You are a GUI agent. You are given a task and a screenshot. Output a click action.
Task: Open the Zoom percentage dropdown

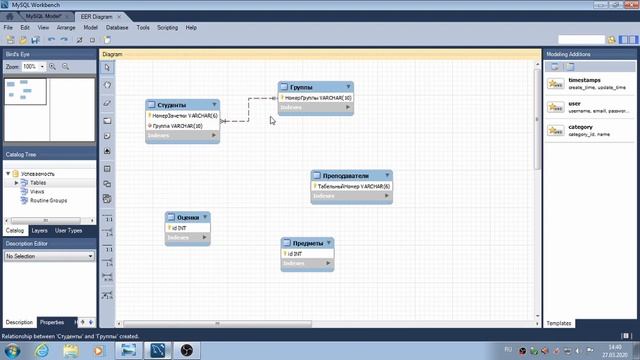(x=42, y=67)
